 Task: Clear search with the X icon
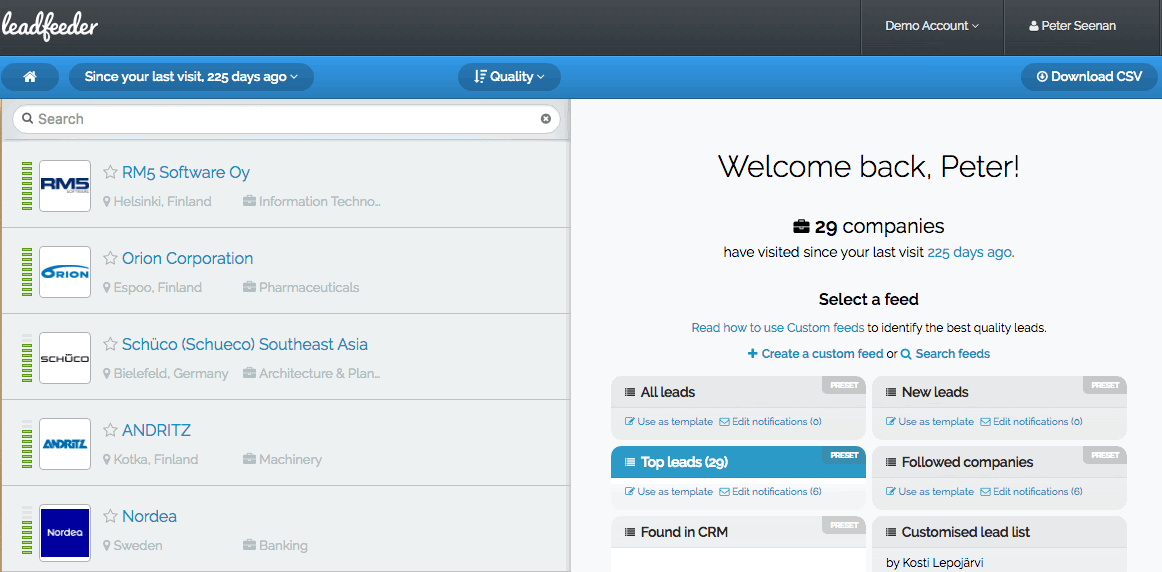coord(546,119)
